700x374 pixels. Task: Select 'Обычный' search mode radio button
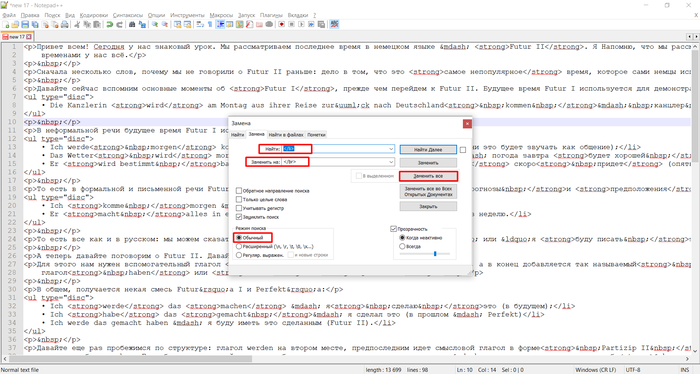[239, 238]
